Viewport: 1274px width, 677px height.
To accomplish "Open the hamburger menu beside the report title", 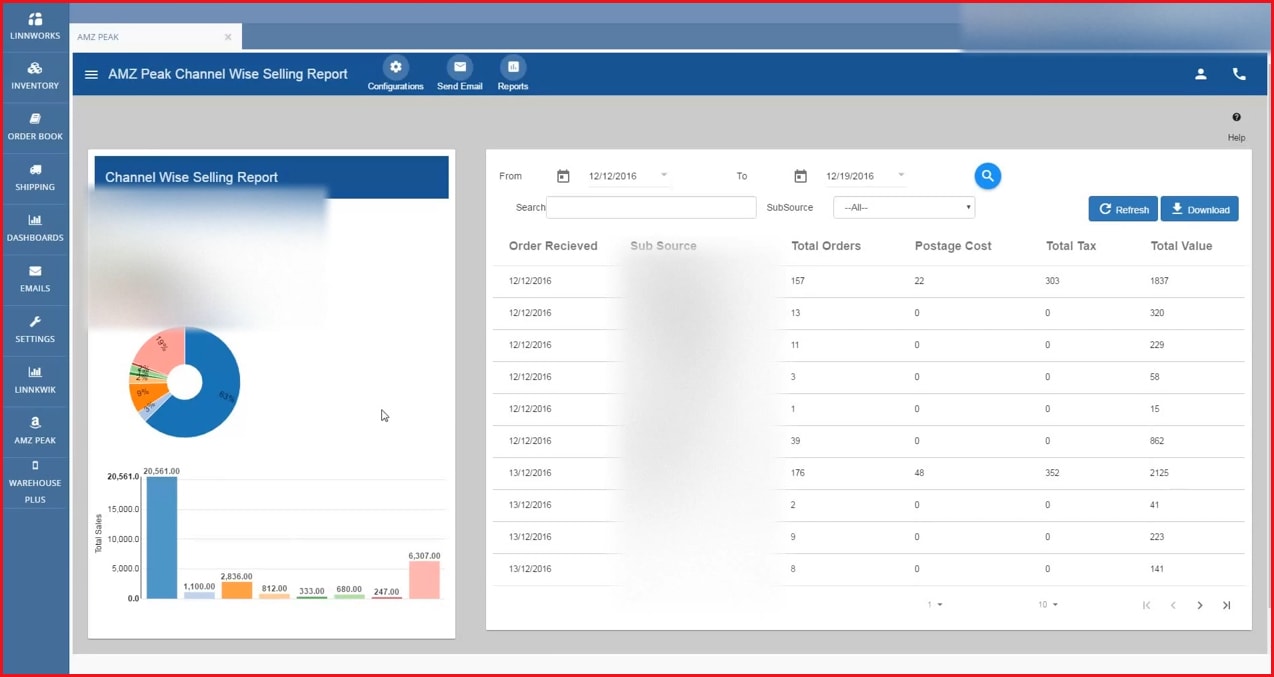I will 91,74.
